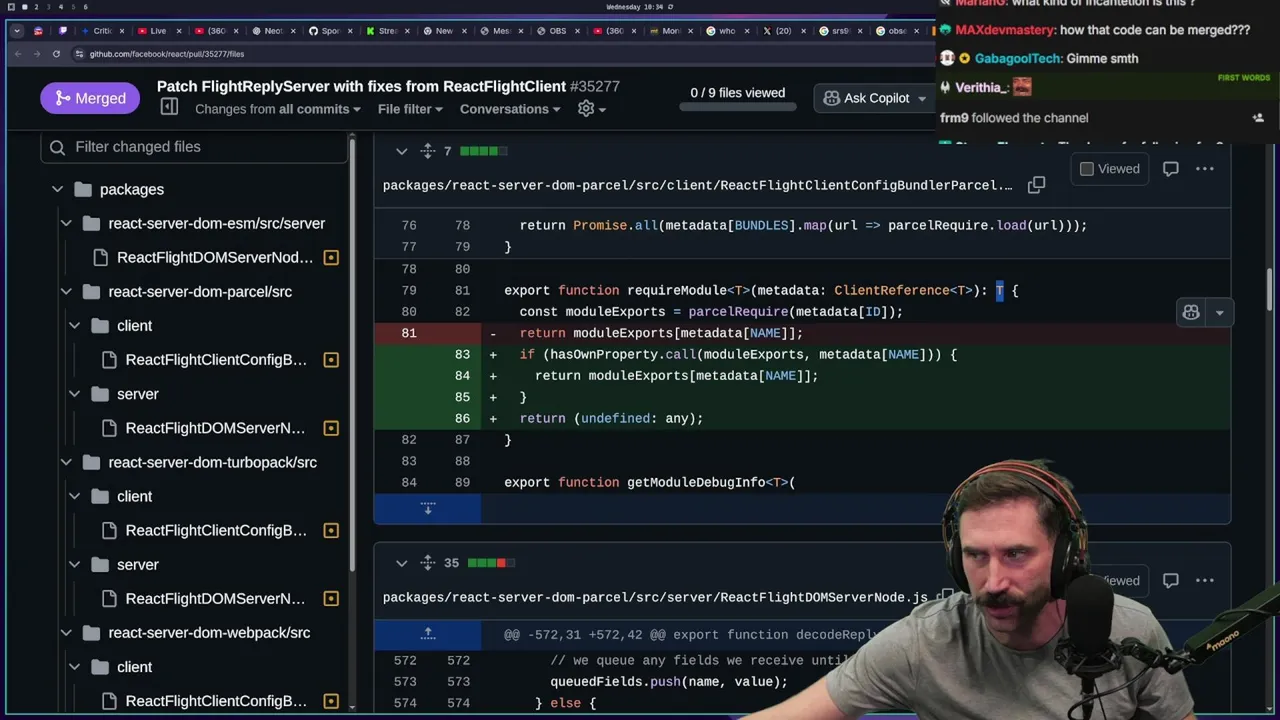Select esm ReactFlightDOMServerNod file in tree
Image resolution: width=1280 pixels, height=720 pixels.
tap(215, 258)
